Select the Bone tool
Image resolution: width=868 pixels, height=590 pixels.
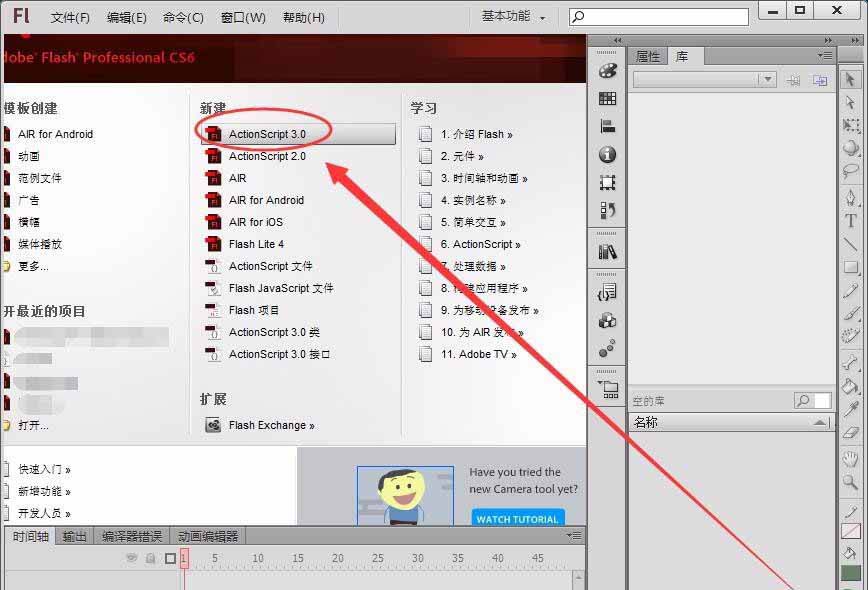pyautogui.click(x=850, y=362)
